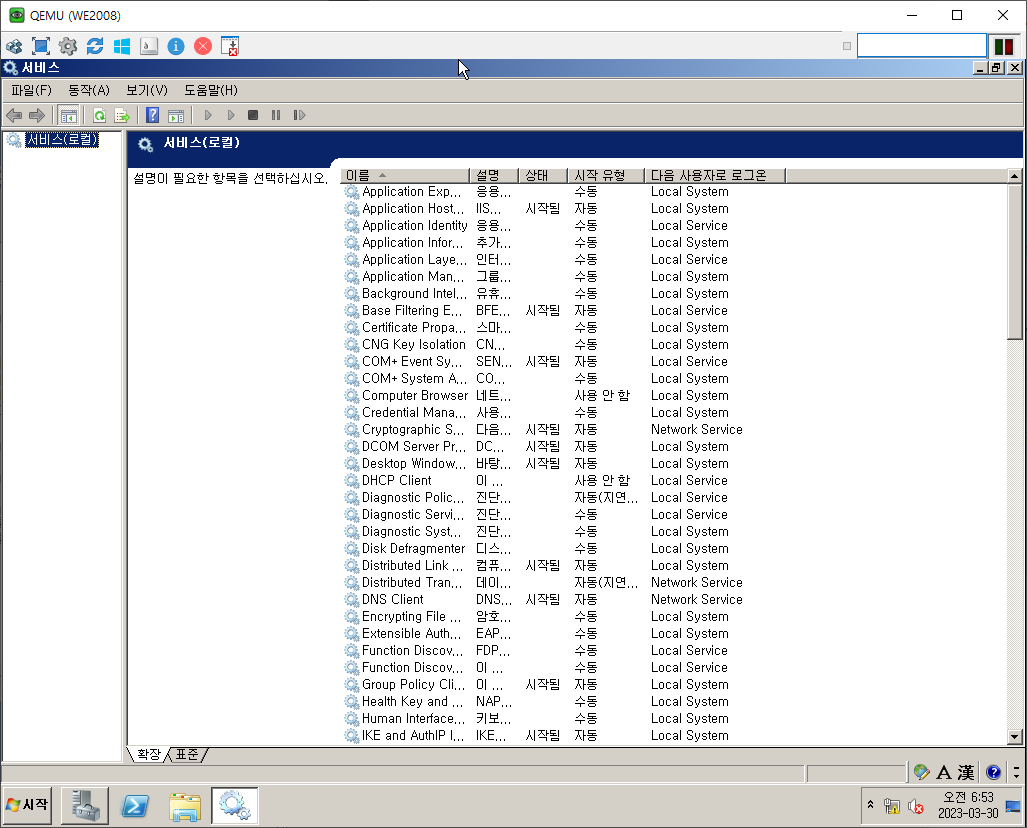Click the volume muted tray icon
Image resolution: width=1027 pixels, height=828 pixels.
point(916,806)
